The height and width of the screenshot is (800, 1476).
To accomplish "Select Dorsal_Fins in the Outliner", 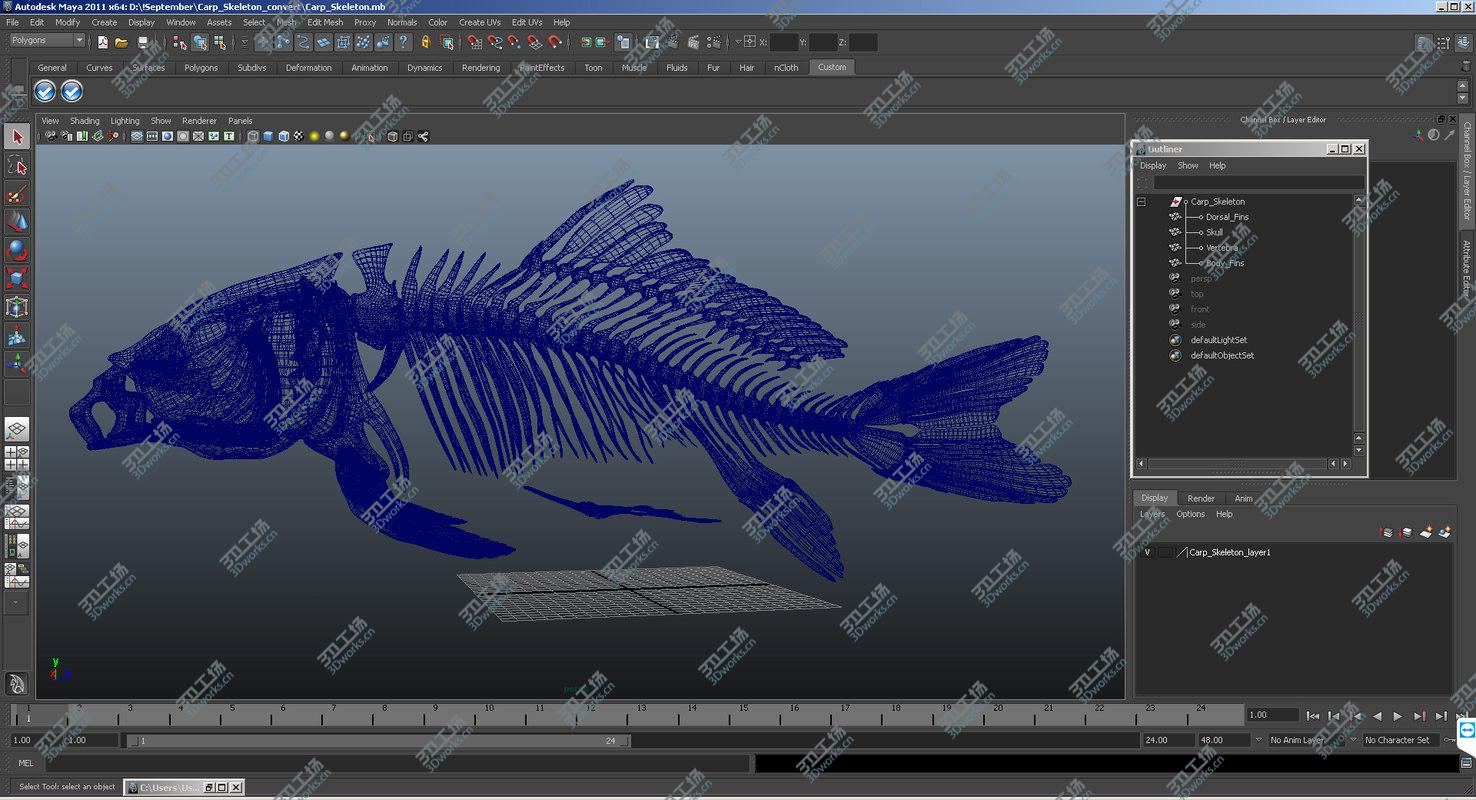I will pos(1227,217).
